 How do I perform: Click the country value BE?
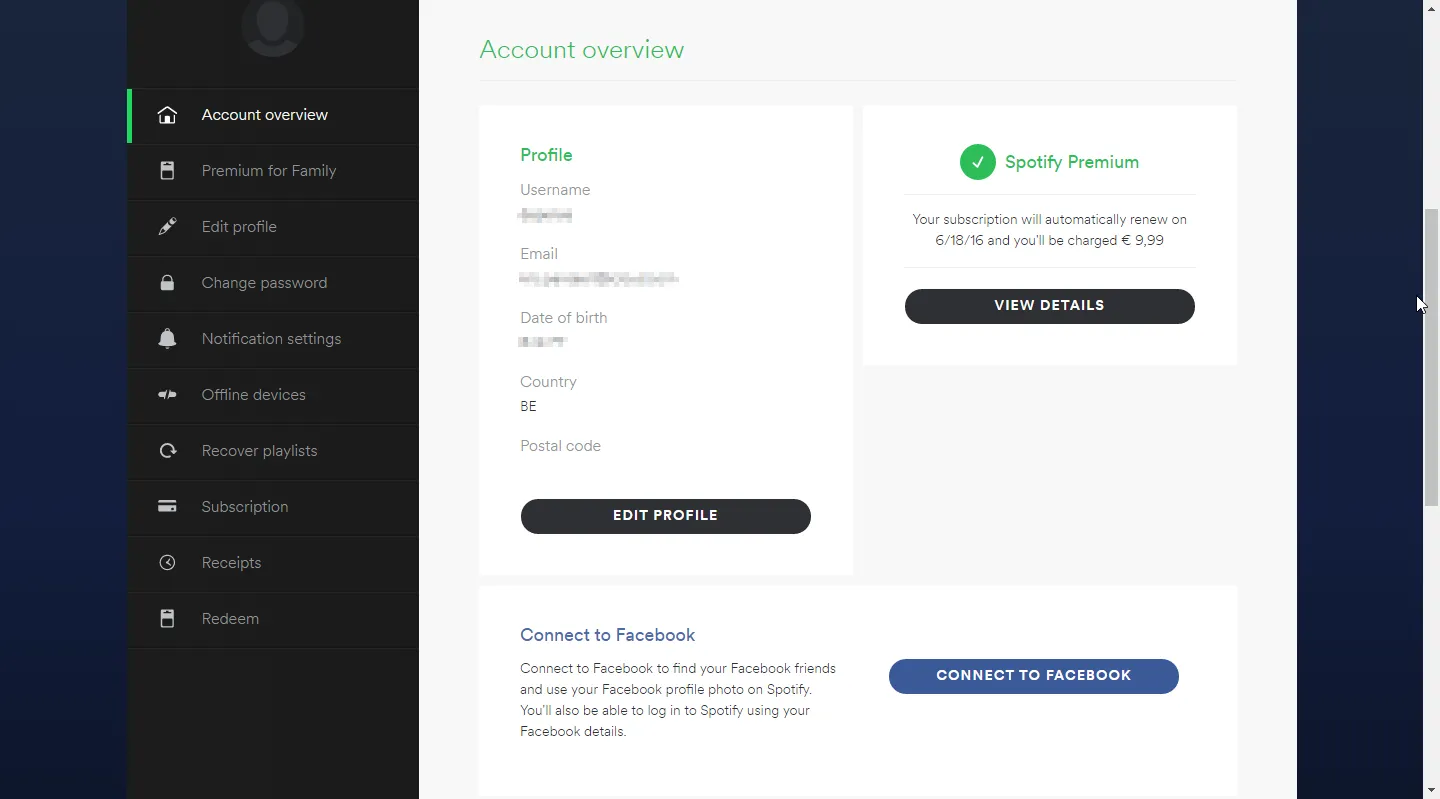(528, 407)
